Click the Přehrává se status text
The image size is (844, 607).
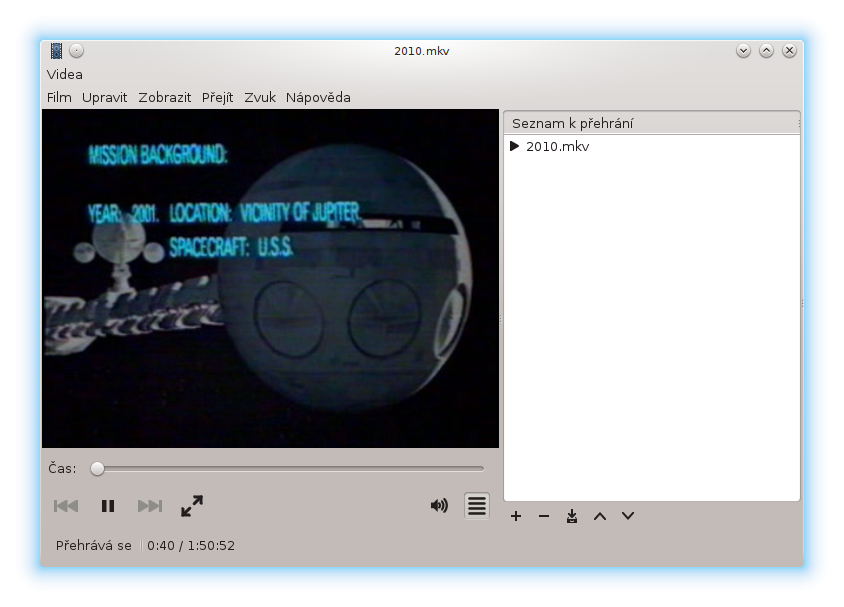[x=94, y=546]
